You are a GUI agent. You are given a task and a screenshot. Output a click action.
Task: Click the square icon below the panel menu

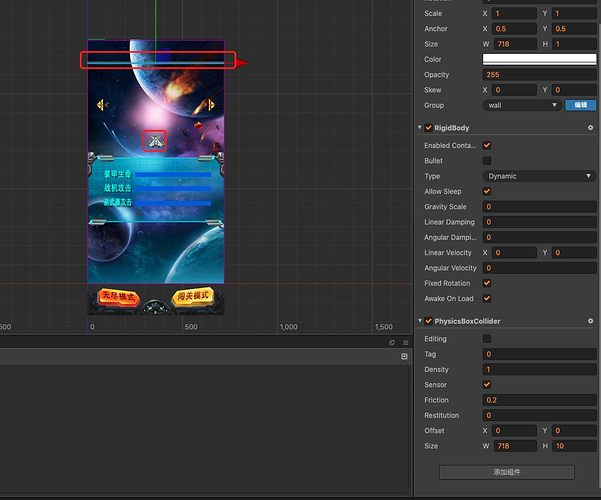pyautogui.click(x=404, y=357)
